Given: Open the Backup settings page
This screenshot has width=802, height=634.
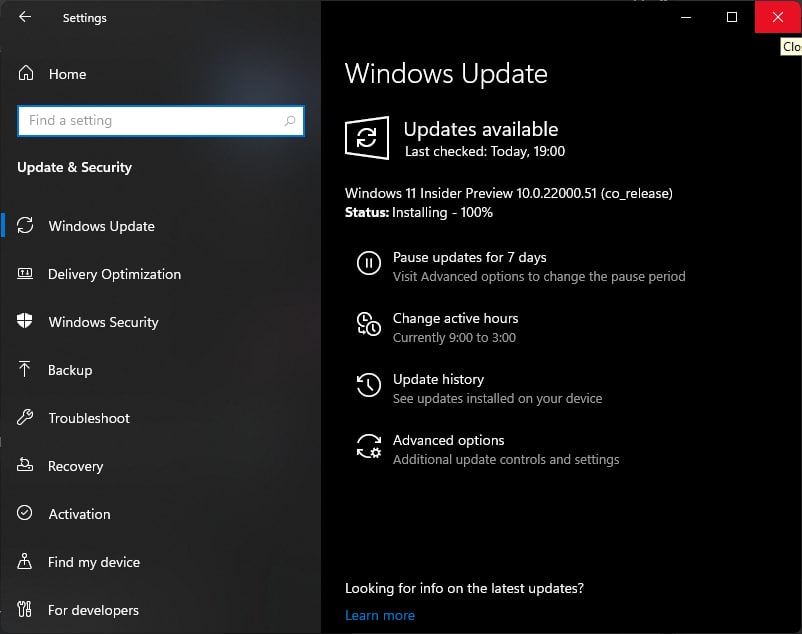Looking at the screenshot, I should tap(70, 370).
